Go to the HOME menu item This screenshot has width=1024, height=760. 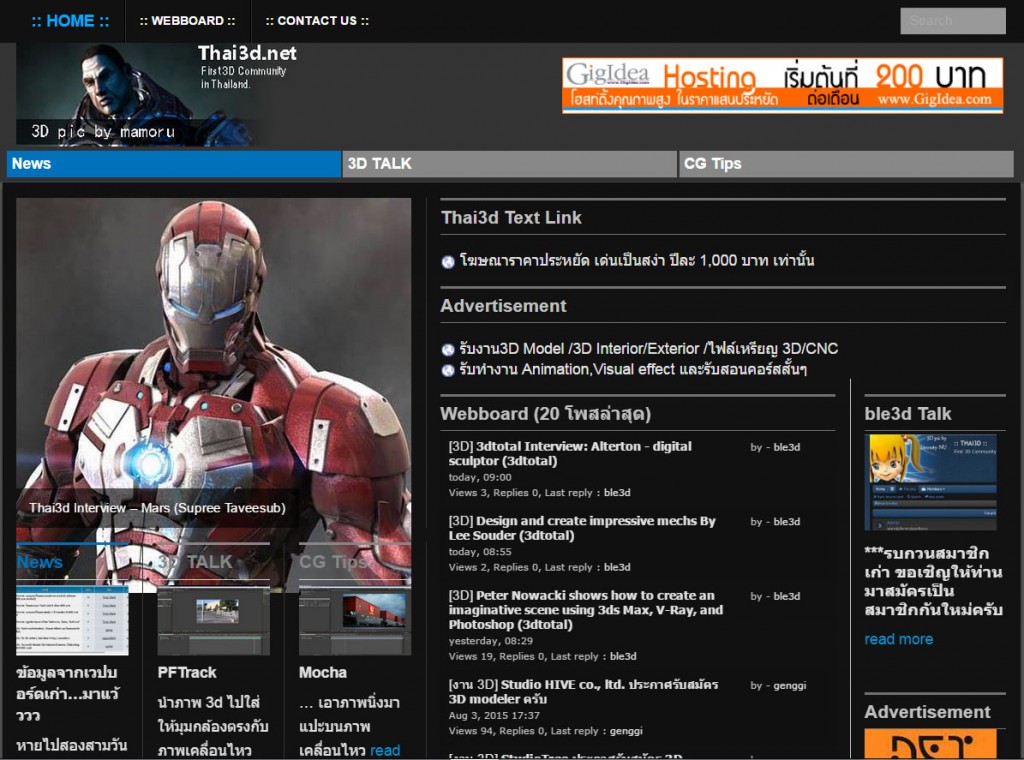coord(70,21)
